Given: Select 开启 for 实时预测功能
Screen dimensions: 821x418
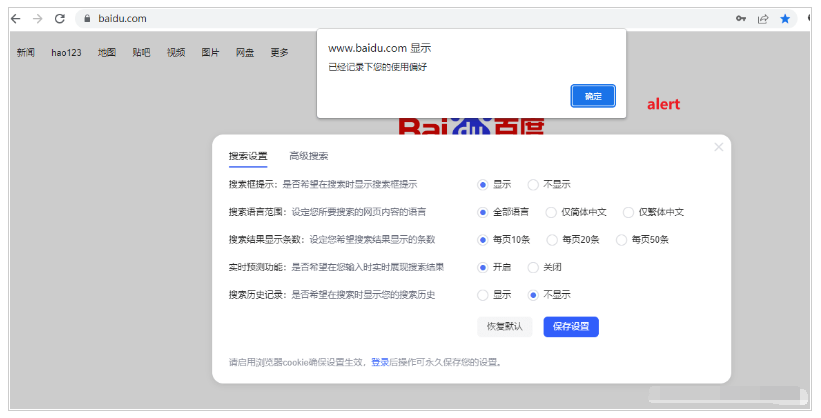Looking at the screenshot, I should click(x=483, y=268).
